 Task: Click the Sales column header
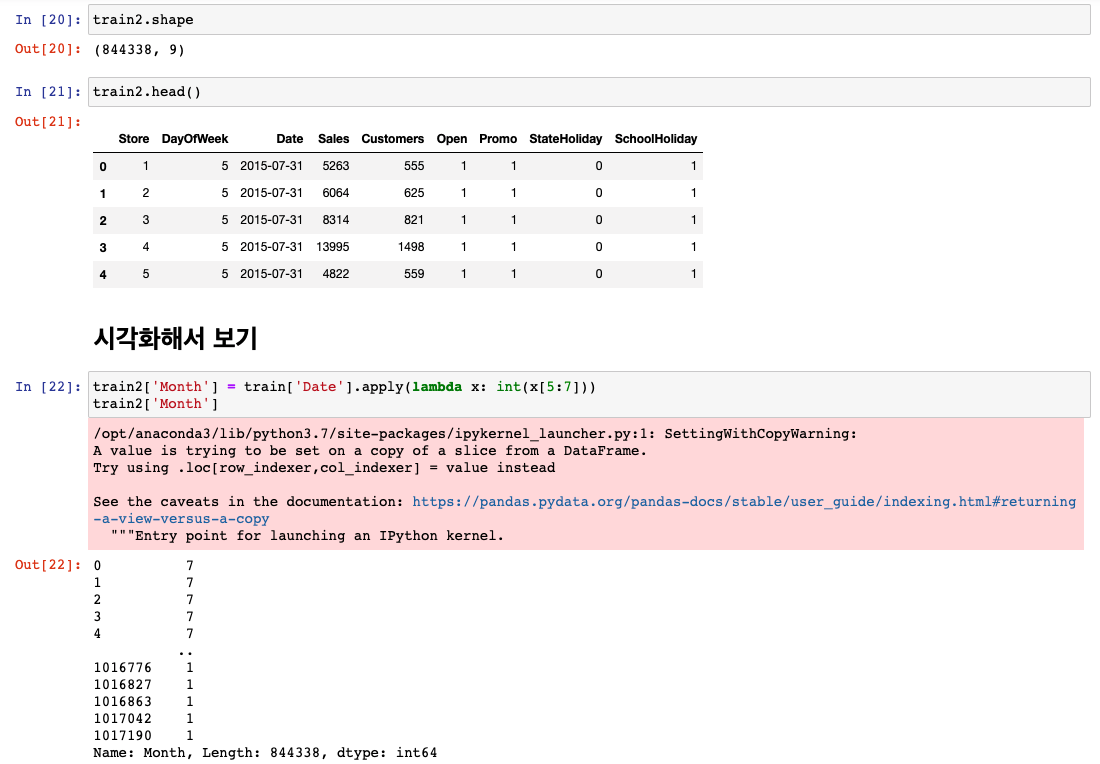(x=333, y=139)
